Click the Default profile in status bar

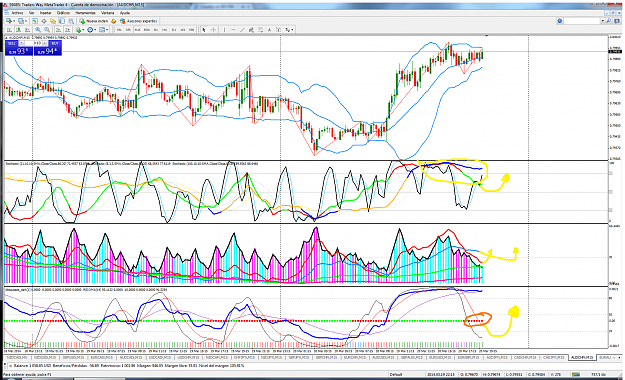click(395, 375)
